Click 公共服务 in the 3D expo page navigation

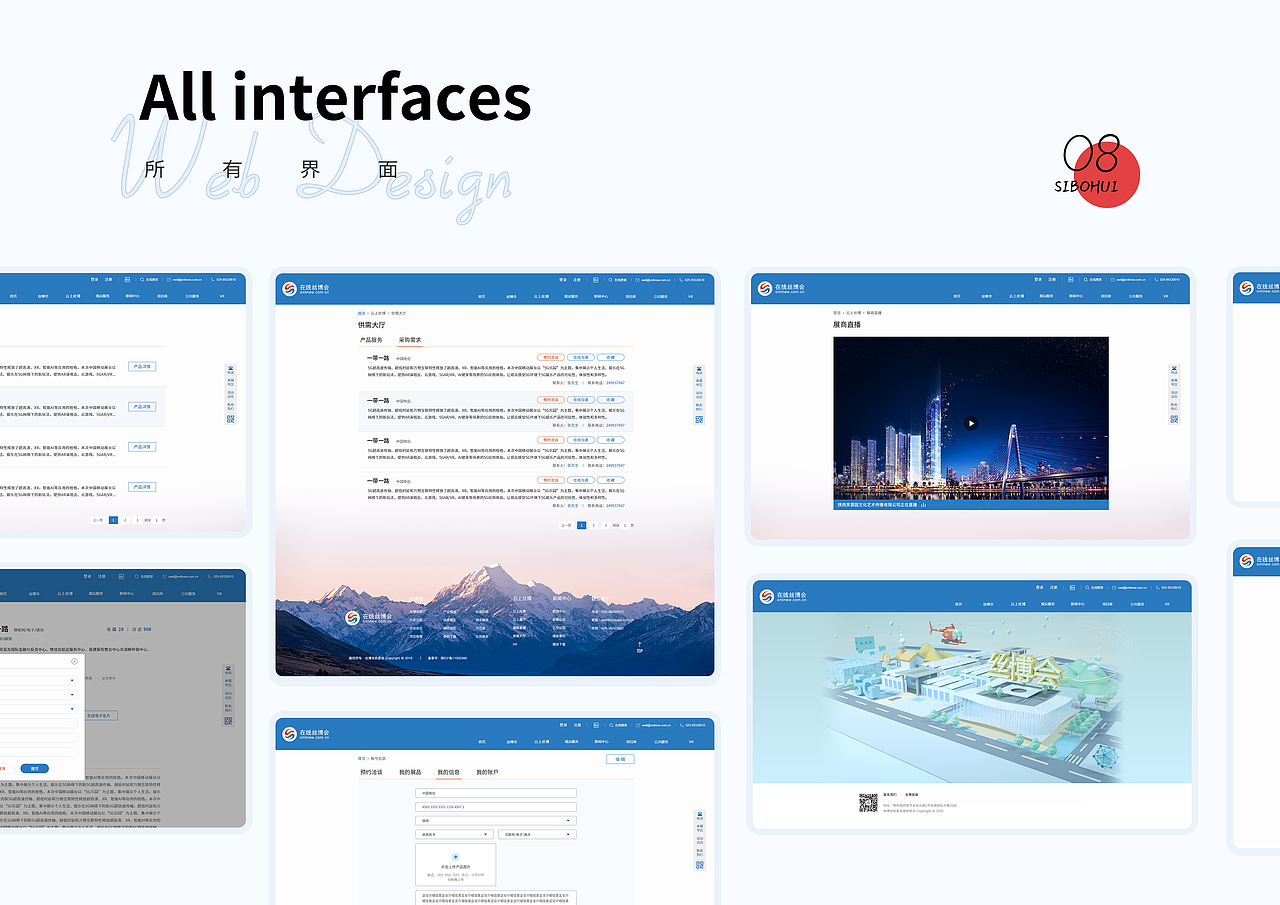pos(1138,604)
